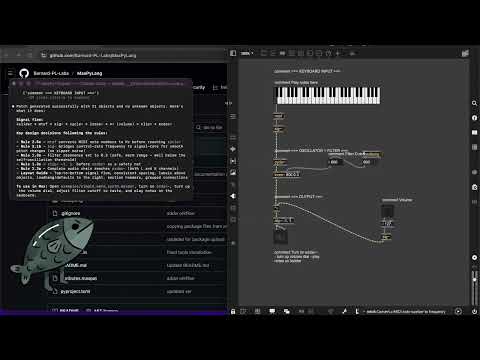Toggle the ezdac~ speaker object in the patch
This screenshot has height=360, width=480.
click(280, 237)
